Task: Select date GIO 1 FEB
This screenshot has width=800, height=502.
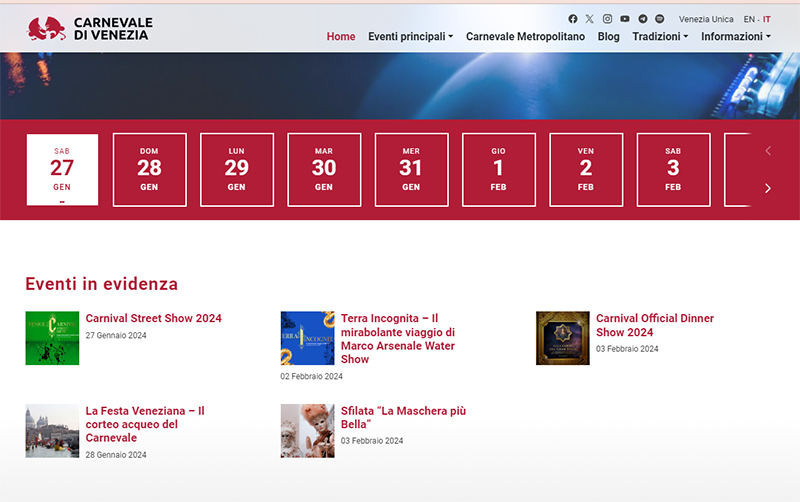Action: (x=498, y=170)
